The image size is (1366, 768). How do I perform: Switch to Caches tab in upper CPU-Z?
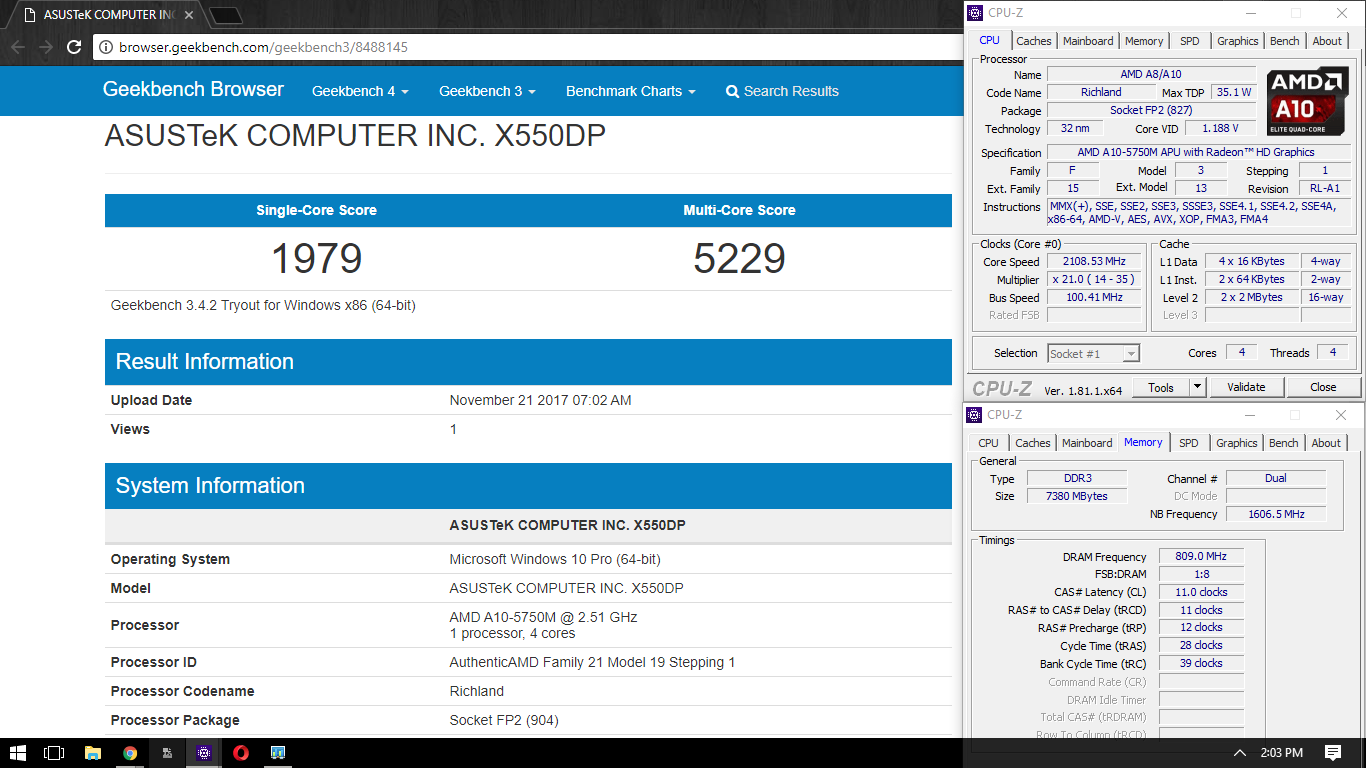[x=1034, y=41]
